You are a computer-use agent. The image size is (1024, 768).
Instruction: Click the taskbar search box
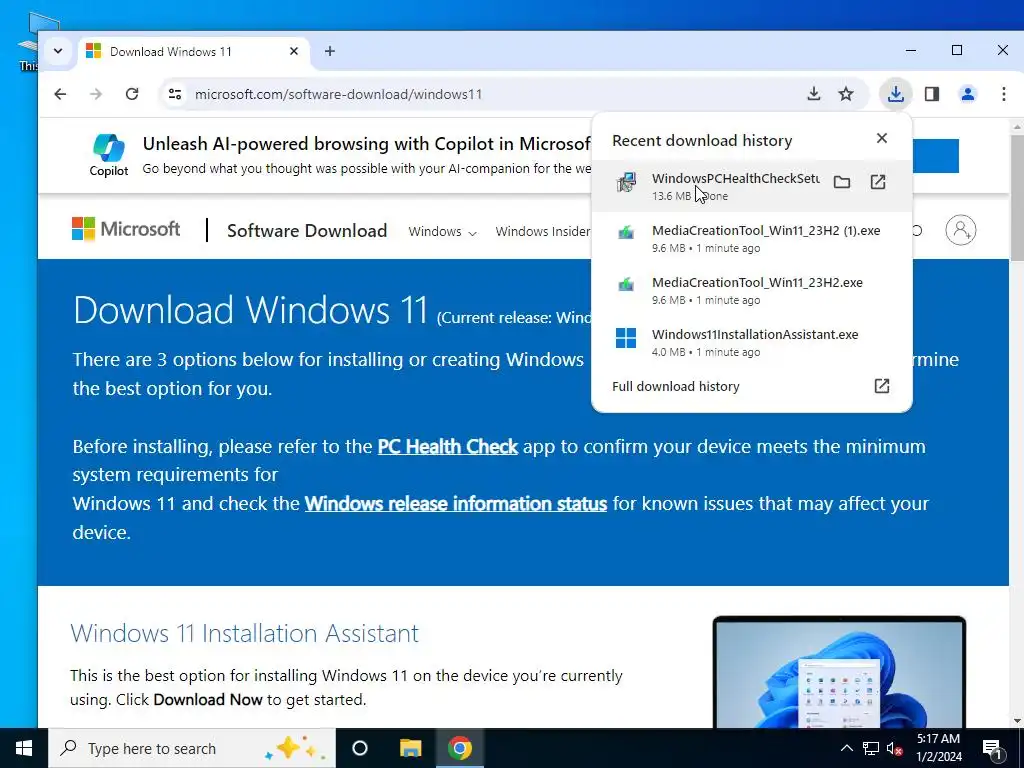click(x=192, y=748)
